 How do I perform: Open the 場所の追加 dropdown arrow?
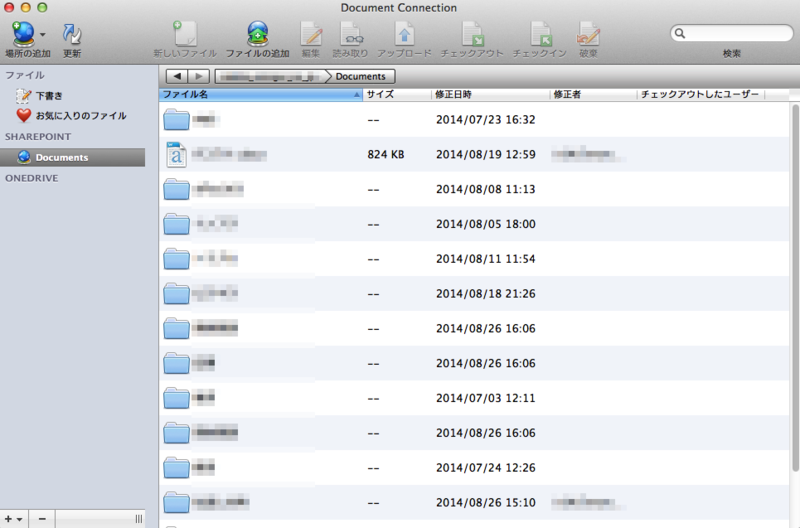(43, 35)
